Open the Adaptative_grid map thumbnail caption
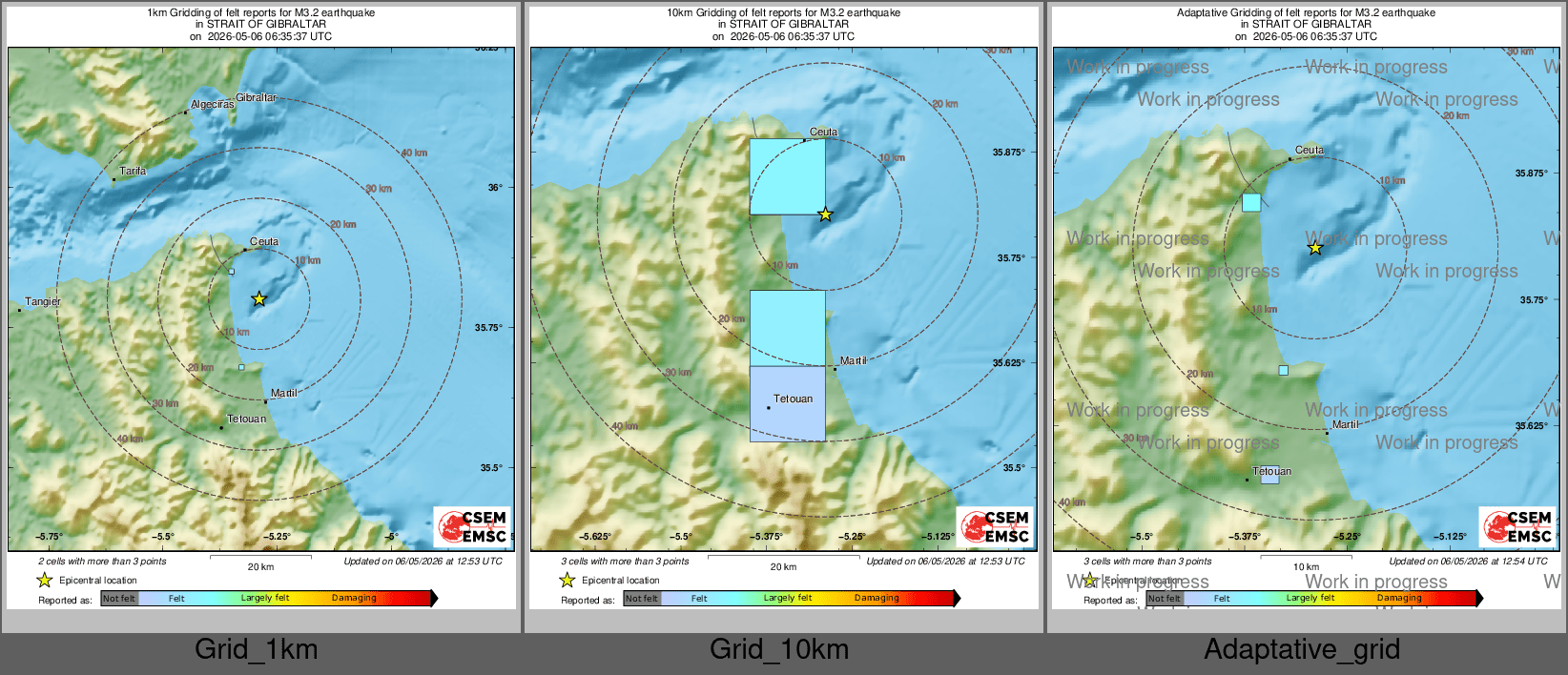Viewport: 1568px width, 675px height. tap(1302, 649)
